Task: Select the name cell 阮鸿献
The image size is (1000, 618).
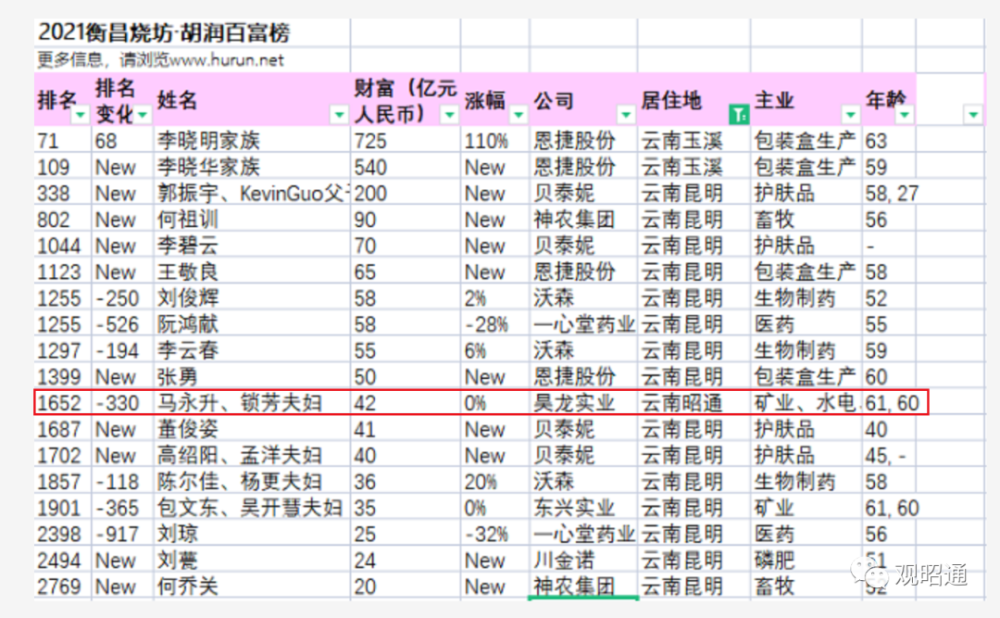Action: 252,324
